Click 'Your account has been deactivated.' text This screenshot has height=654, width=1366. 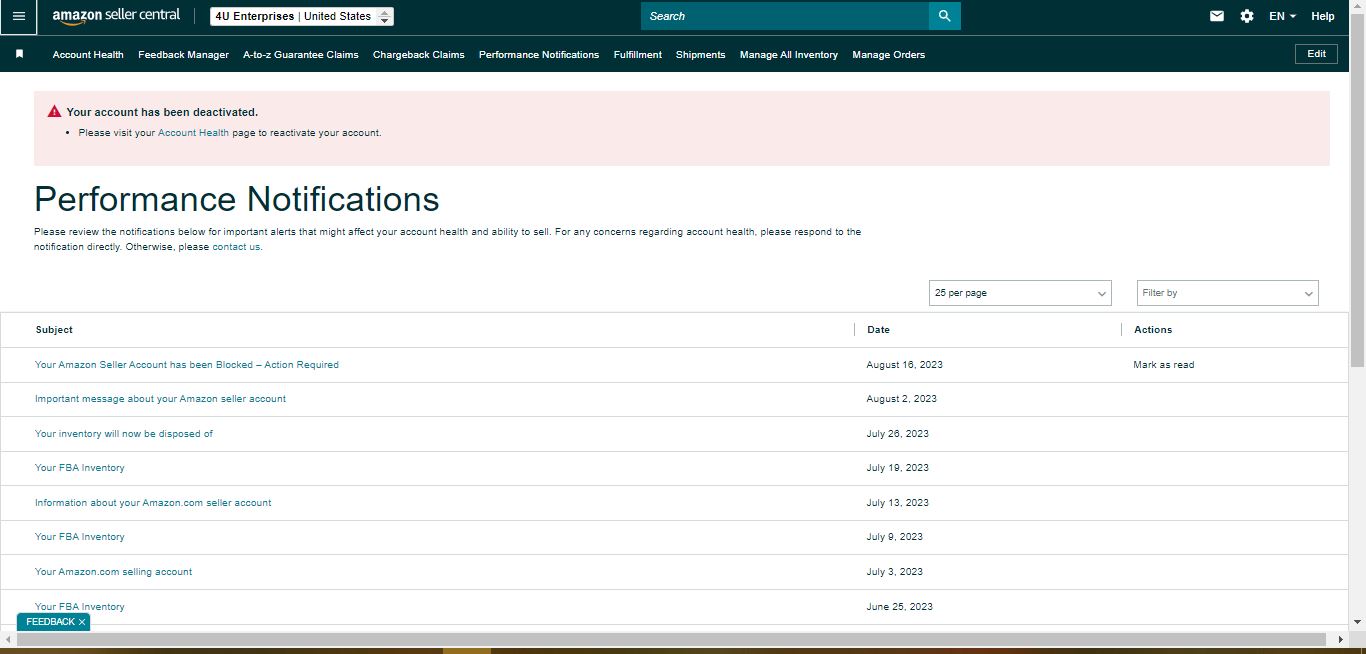pos(162,112)
